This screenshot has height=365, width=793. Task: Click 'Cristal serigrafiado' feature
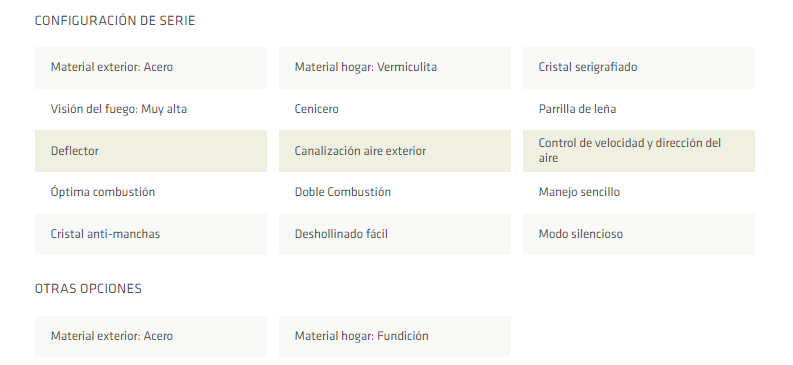[x=639, y=68]
